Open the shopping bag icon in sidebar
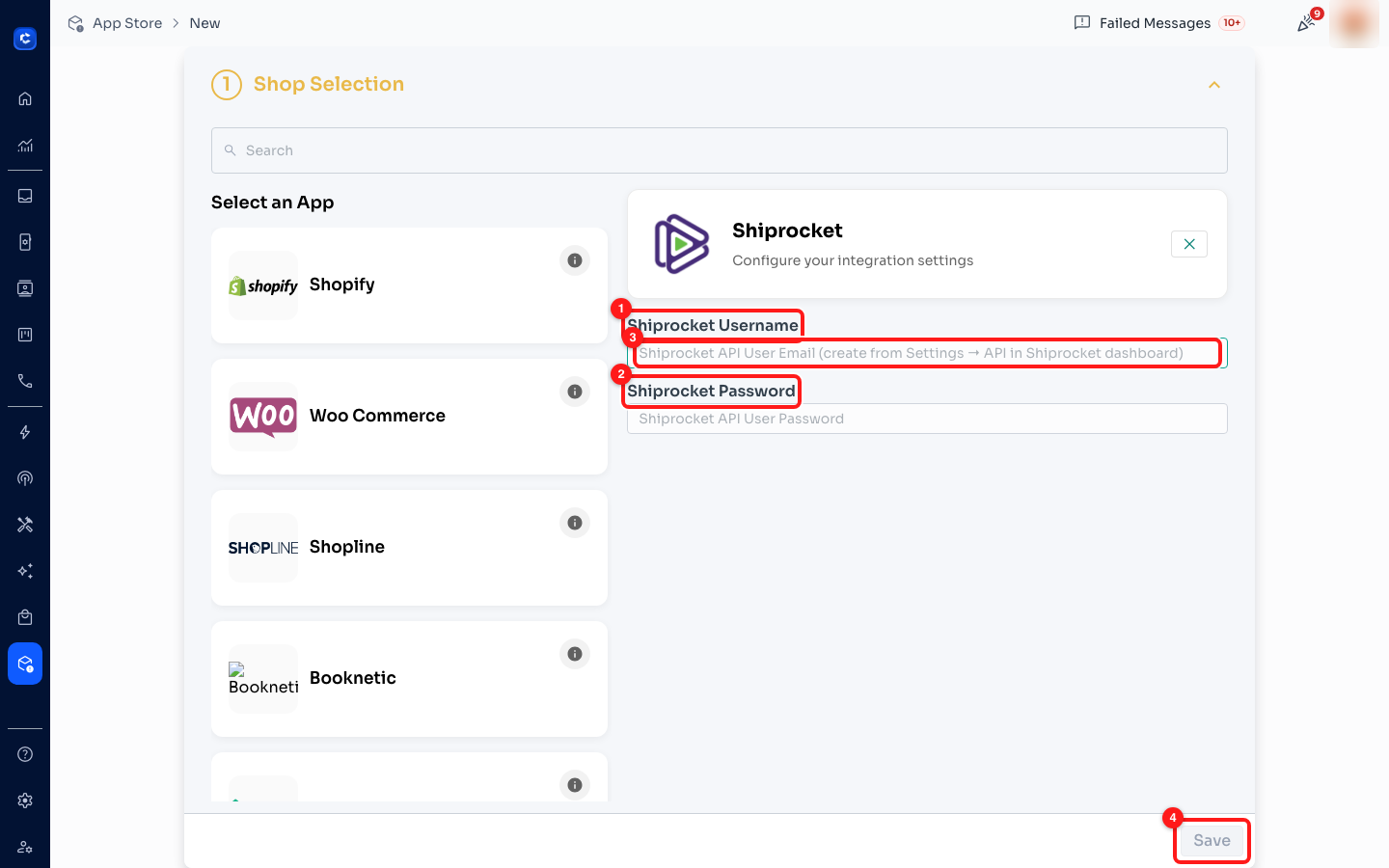 (25, 617)
